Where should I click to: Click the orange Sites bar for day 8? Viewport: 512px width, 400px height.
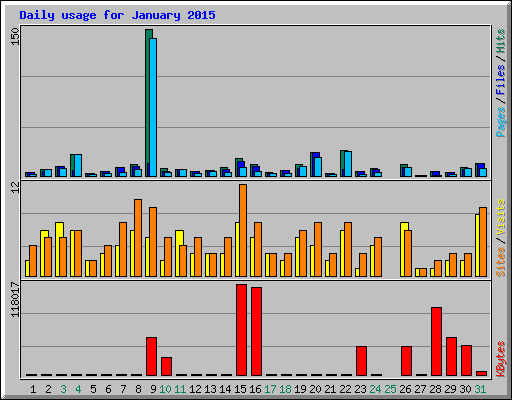point(138,238)
